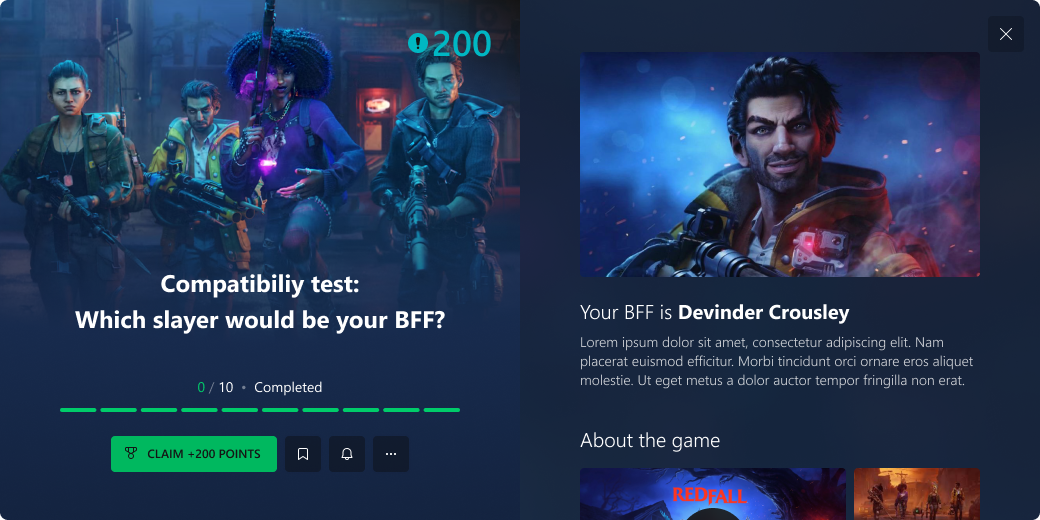Viewport: 1040px width, 520px height.
Task: Click the Completed status label
Action: (x=288, y=387)
